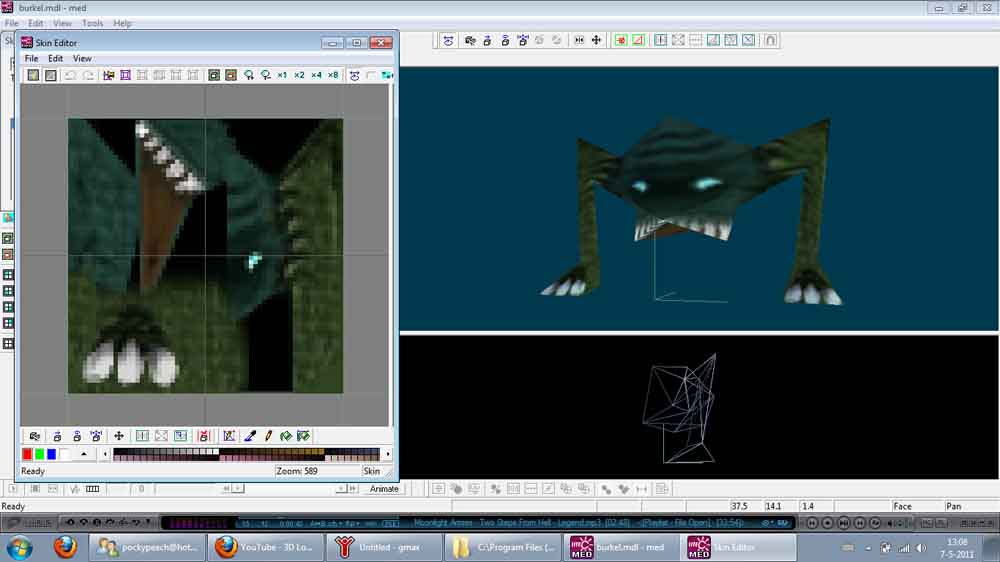Click the x4 zoom icon
The width and height of the screenshot is (1000, 562).
coord(316,75)
